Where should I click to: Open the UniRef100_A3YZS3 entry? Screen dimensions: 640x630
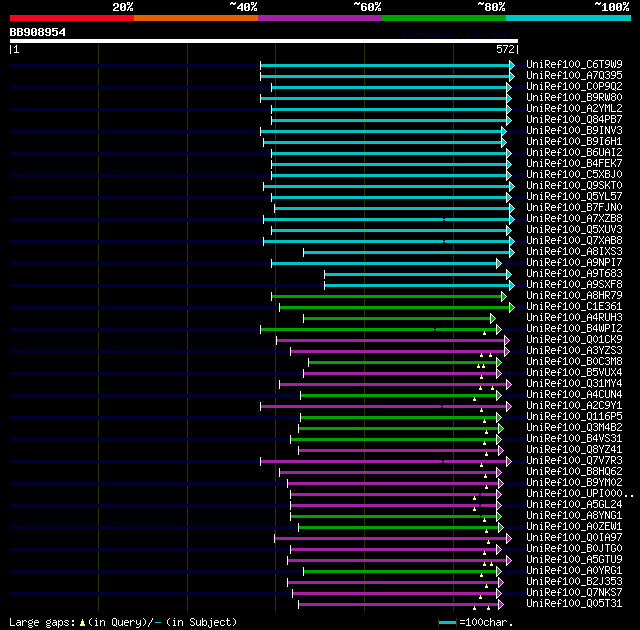point(574,351)
